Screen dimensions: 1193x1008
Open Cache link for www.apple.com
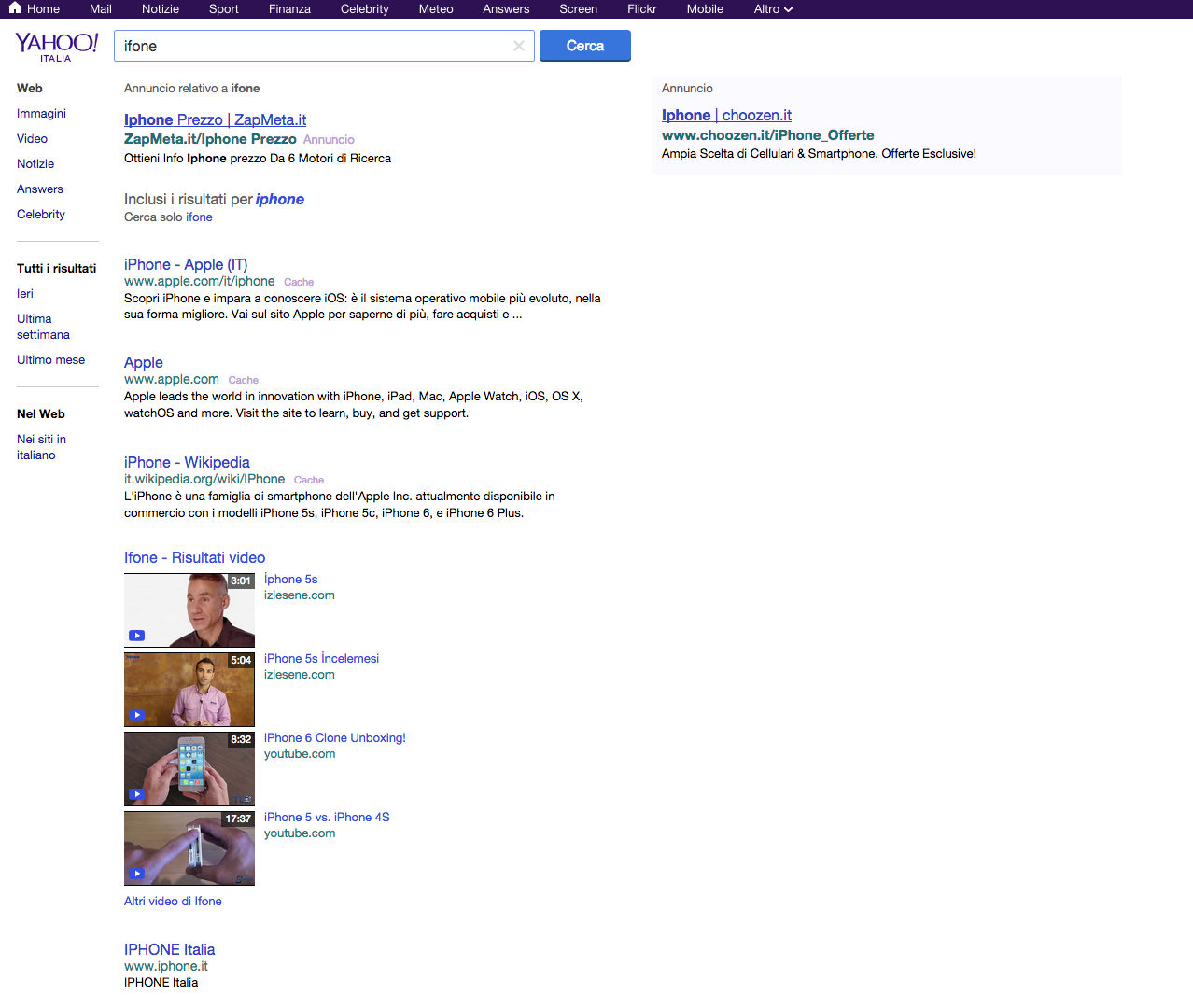click(243, 380)
